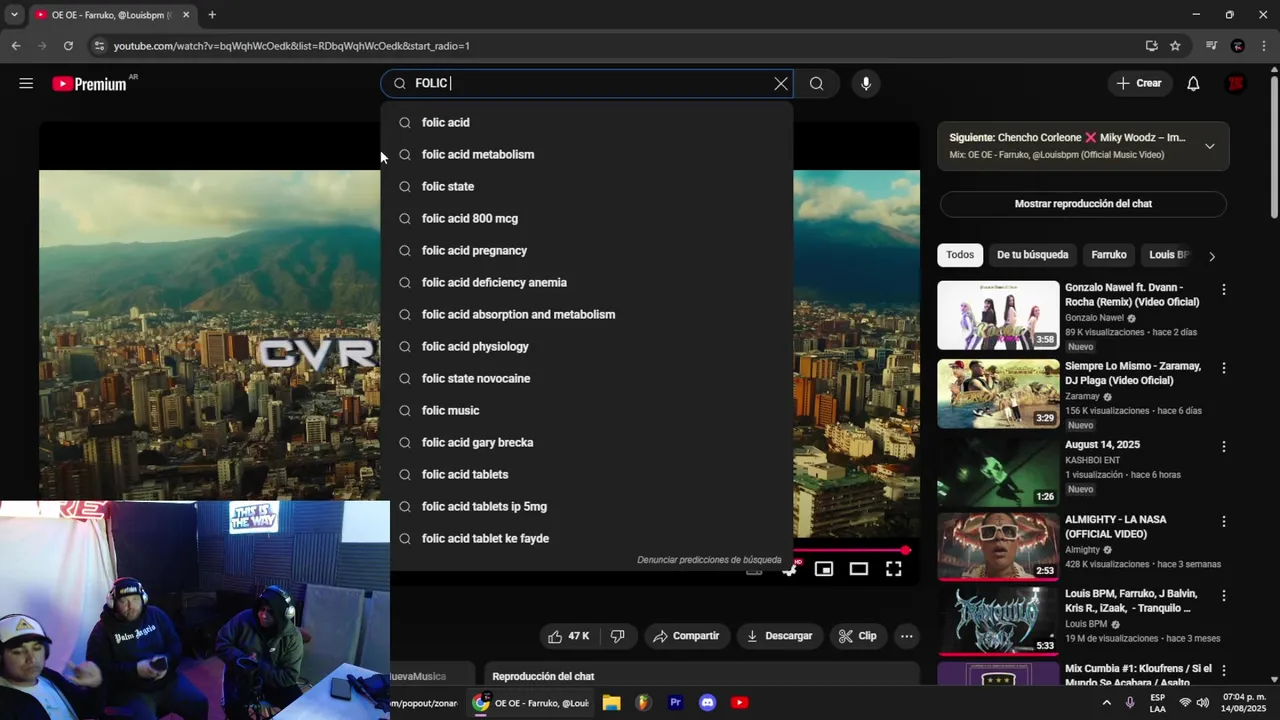This screenshot has width=1280, height=720.
Task: Open options for ALMIGHTY LA NASA video
Action: pyautogui.click(x=1223, y=522)
